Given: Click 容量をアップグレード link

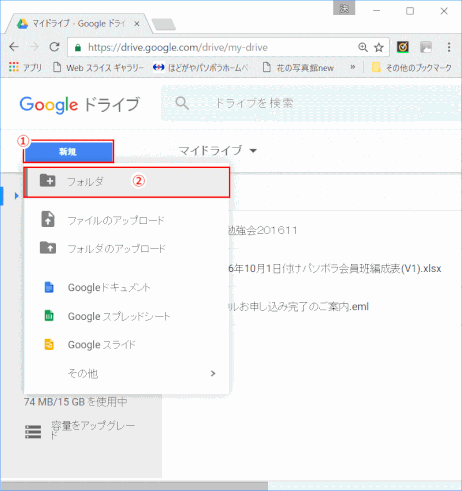Looking at the screenshot, I should coord(93,430).
